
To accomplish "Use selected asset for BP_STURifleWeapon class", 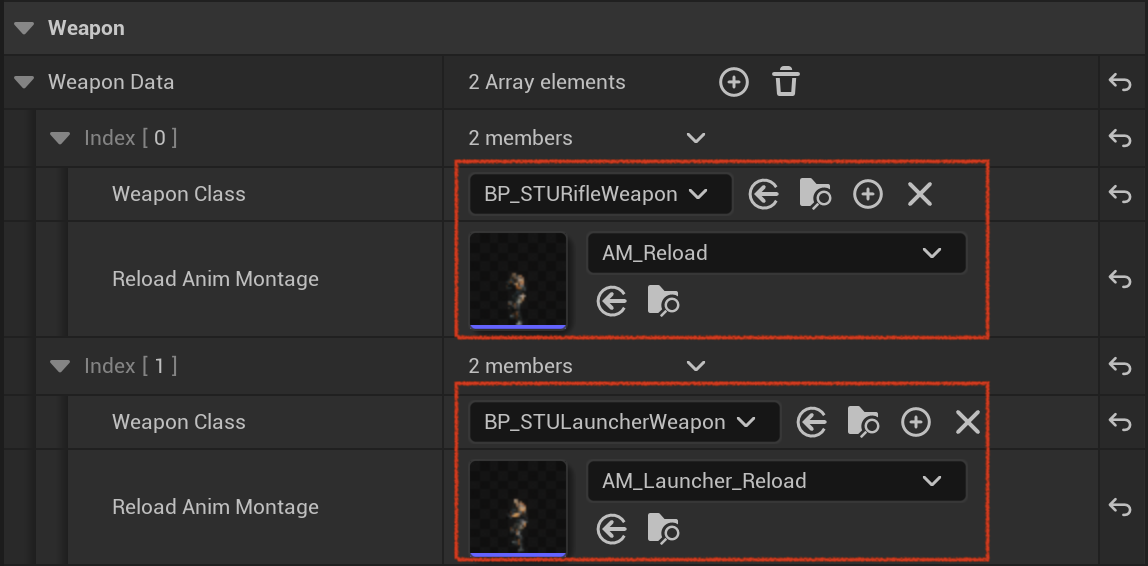I will click(x=764, y=195).
